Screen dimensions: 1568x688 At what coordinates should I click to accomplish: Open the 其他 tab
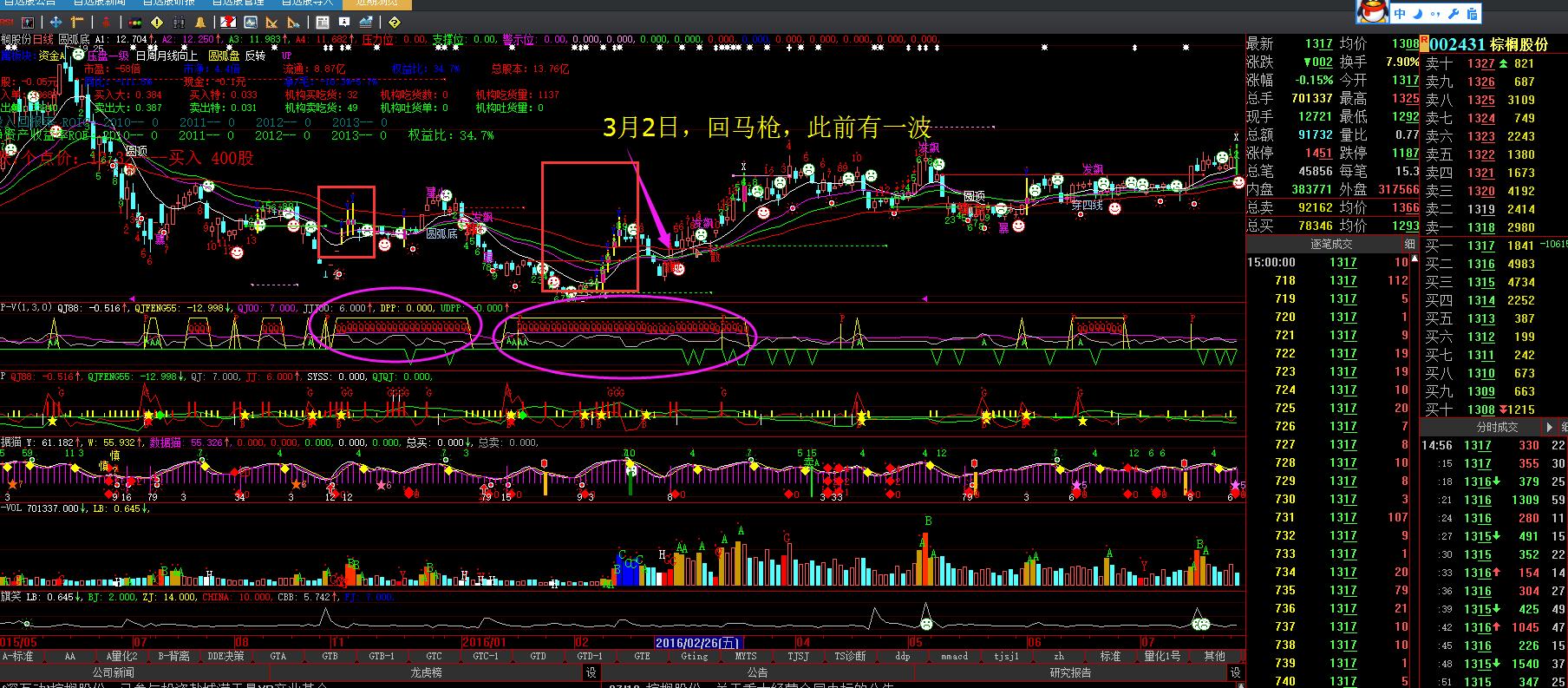point(1214,657)
